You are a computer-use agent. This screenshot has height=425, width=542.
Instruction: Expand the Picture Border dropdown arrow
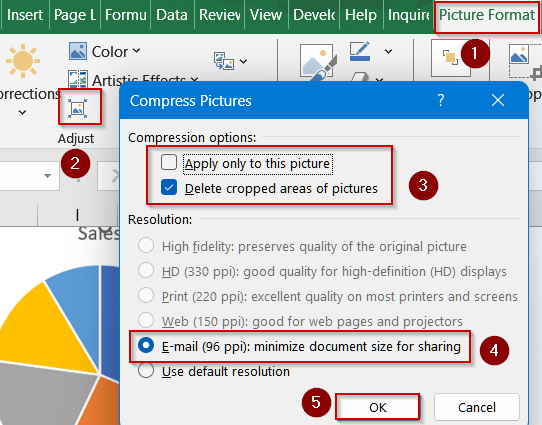(x=388, y=51)
